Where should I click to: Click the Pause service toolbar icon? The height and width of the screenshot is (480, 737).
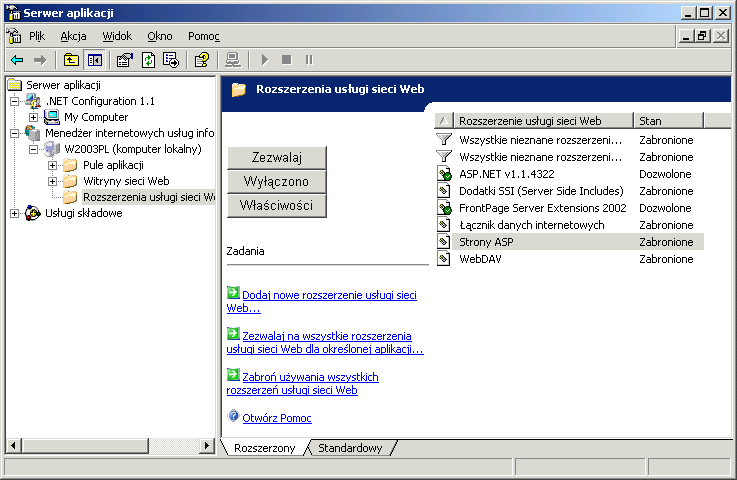[309, 60]
